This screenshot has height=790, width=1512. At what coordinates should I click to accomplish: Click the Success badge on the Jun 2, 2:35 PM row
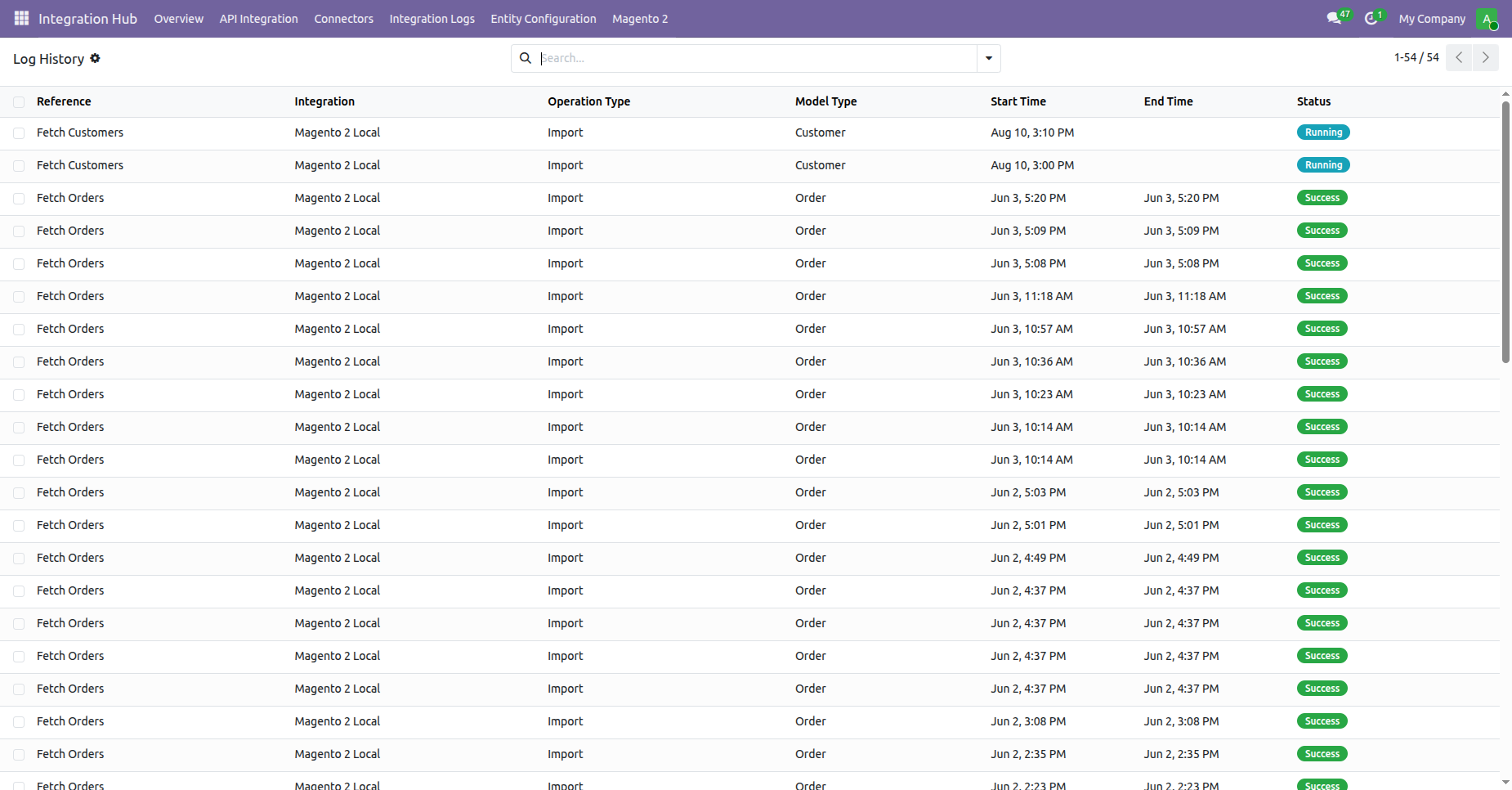tap(1322, 754)
